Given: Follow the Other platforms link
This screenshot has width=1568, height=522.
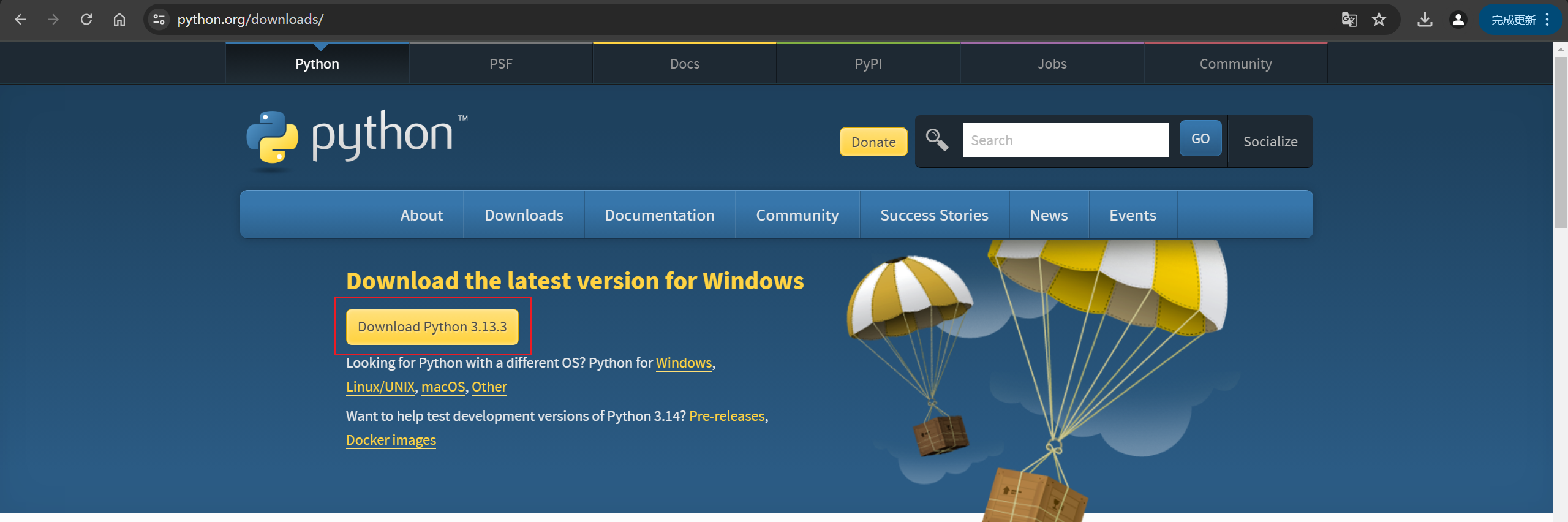Looking at the screenshot, I should pos(489,387).
